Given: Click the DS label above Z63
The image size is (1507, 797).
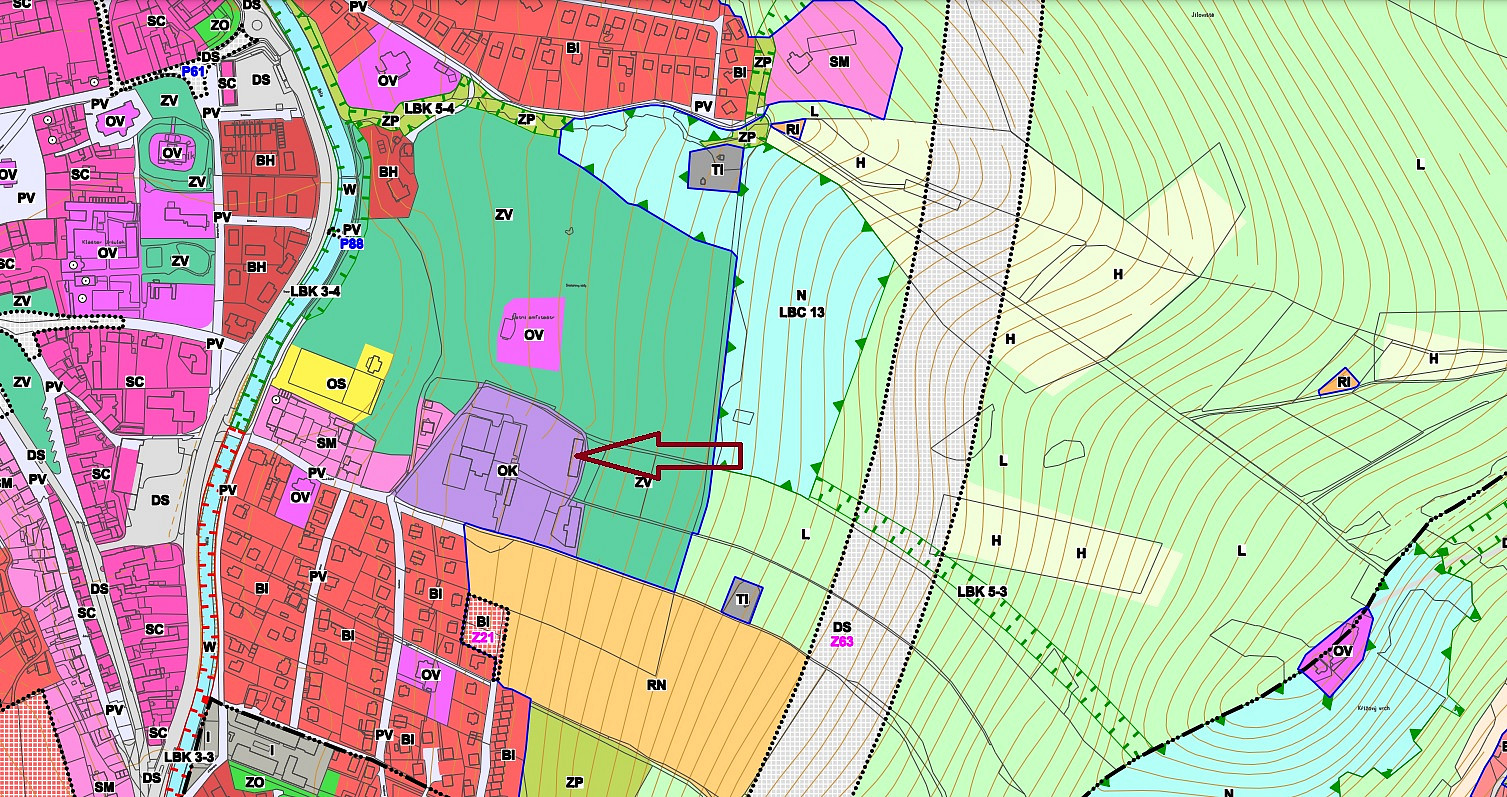Looking at the screenshot, I should point(841,627).
